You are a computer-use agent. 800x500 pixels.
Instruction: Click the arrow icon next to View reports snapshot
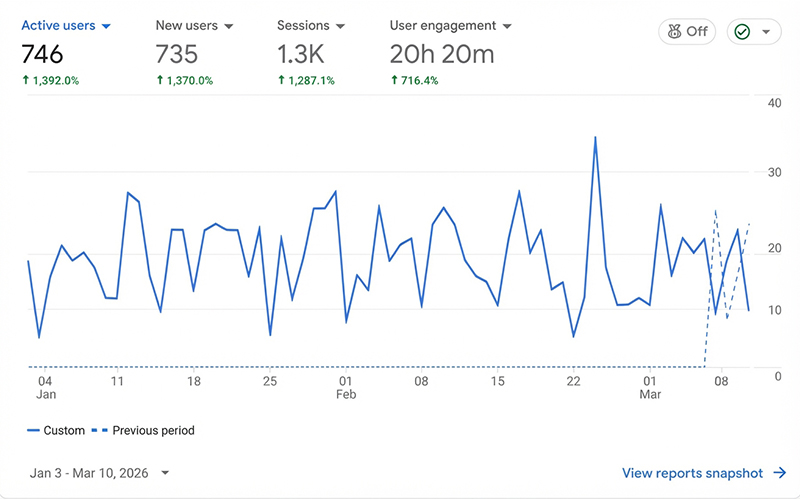(x=780, y=473)
